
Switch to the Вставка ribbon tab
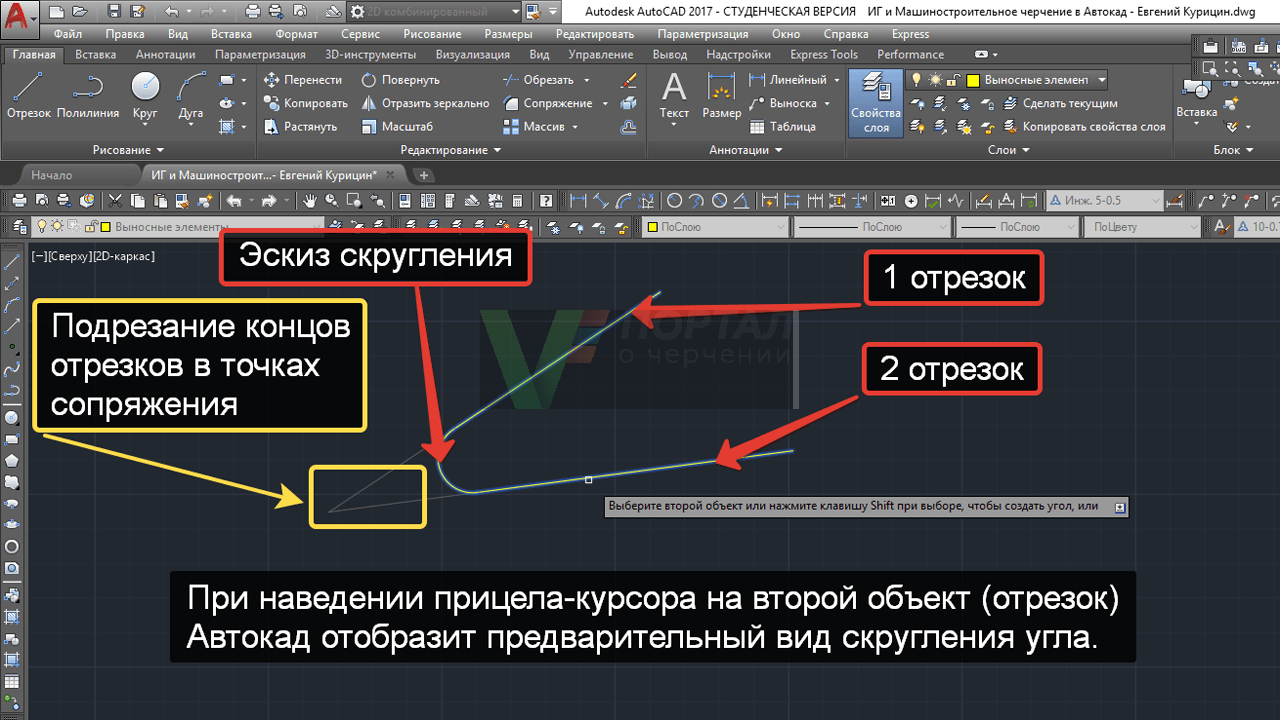point(95,55)
